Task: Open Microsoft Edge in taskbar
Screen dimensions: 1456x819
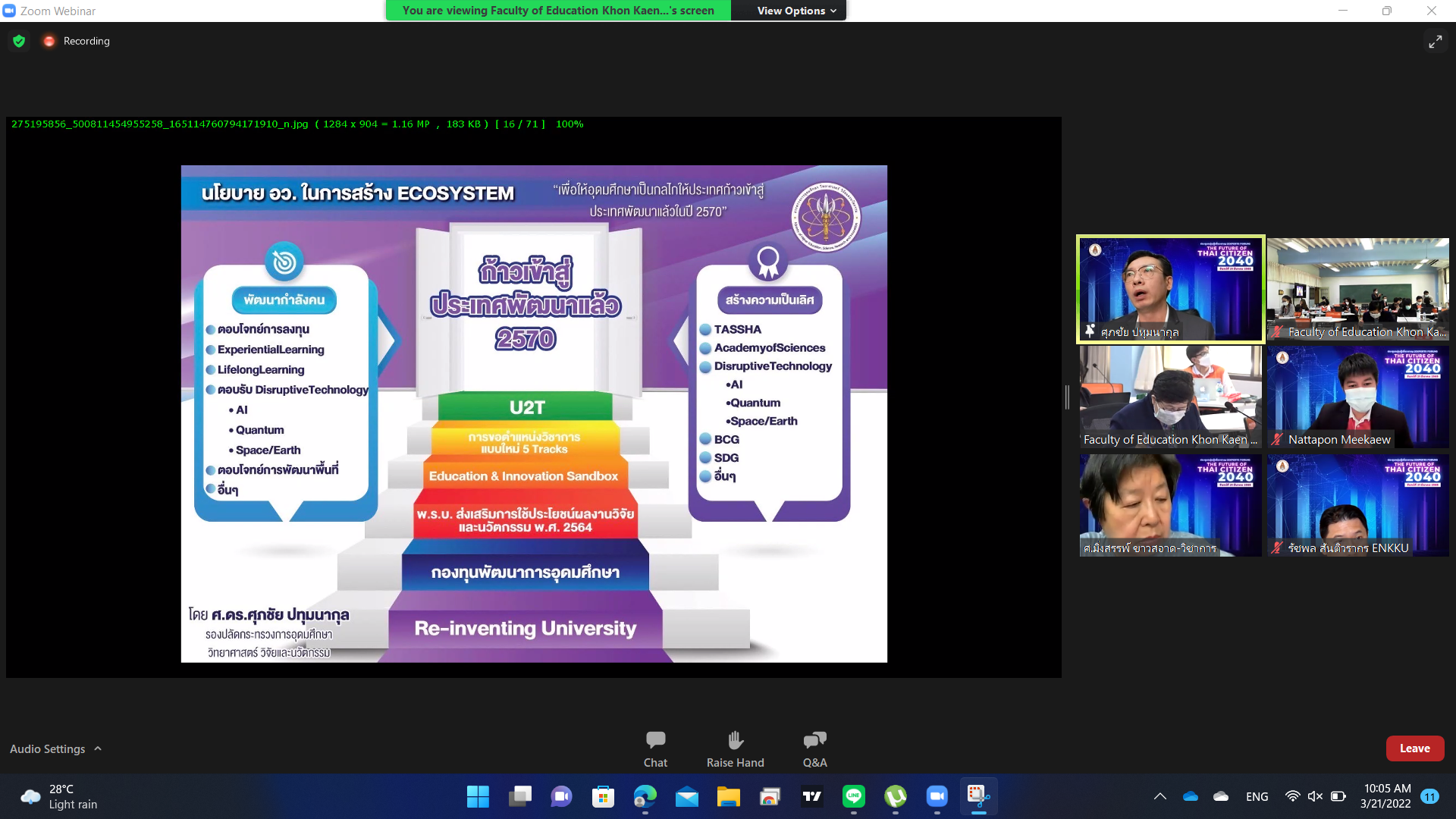Action: [645, 796]
